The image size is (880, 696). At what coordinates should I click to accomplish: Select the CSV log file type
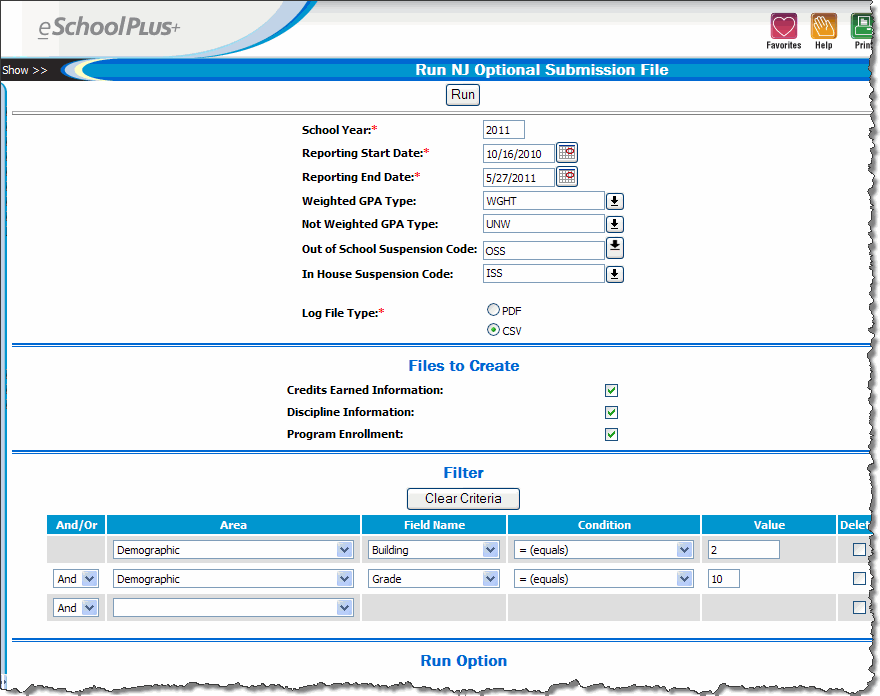click(x=493, y=330)
